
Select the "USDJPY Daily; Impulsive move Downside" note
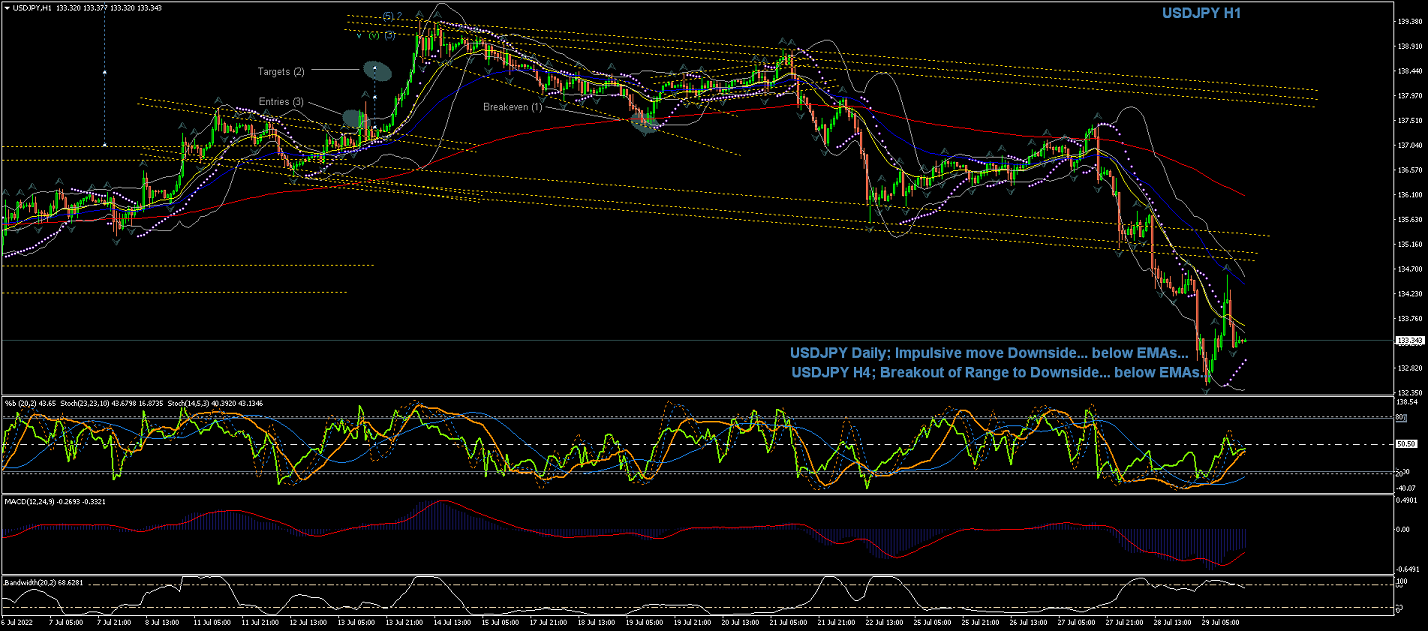click(988, 353)
